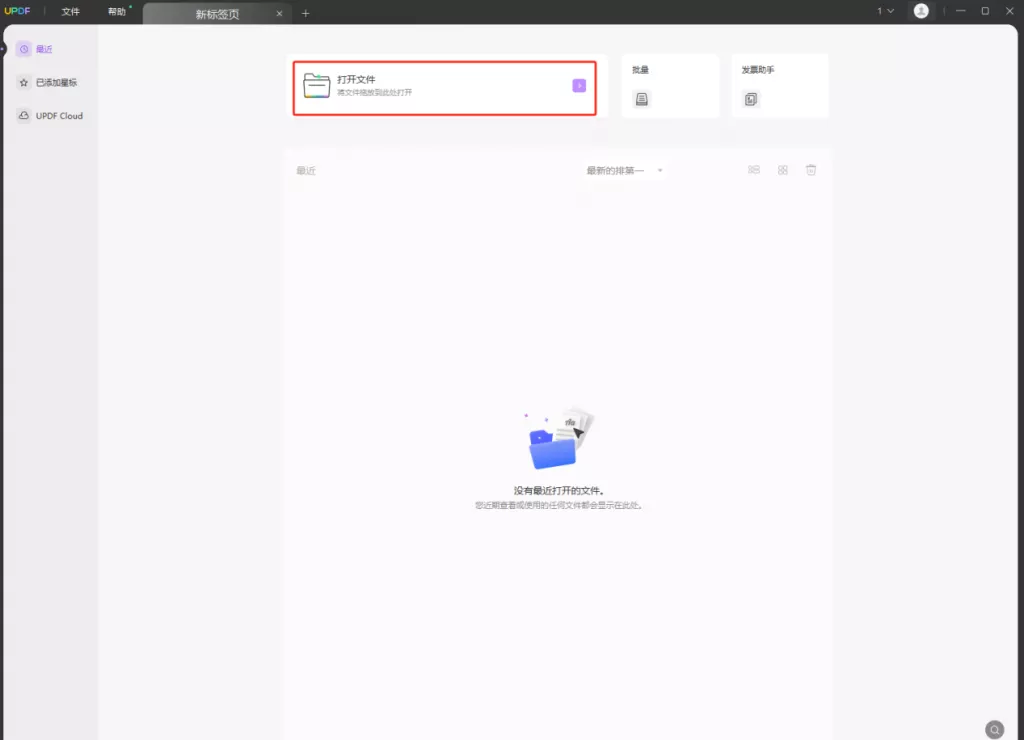Click the 最近 list header text

pos(306,171)
